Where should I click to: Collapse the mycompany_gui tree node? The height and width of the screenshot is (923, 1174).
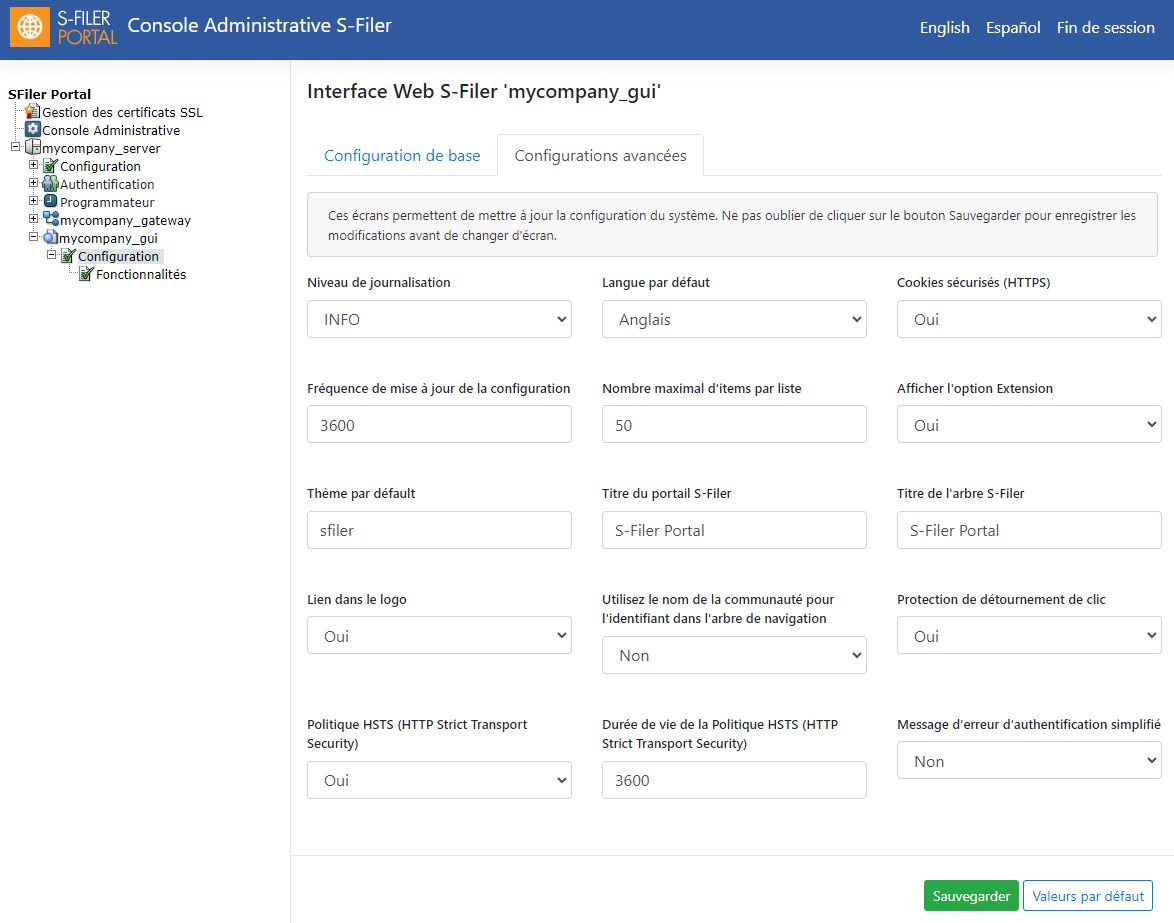(33, 237)
